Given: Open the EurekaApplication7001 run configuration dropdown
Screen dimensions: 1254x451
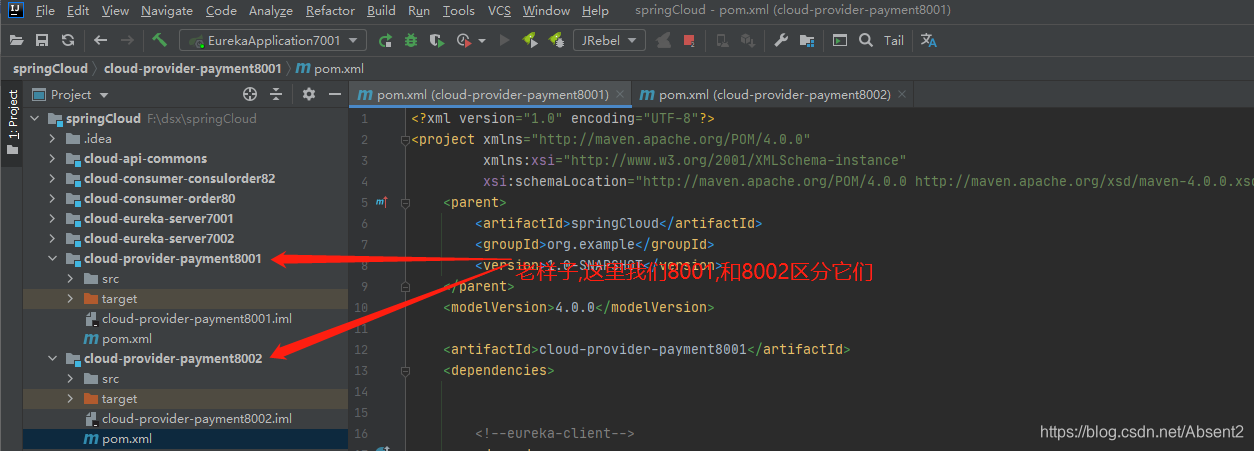Looking at the screenshot, I should pyautogui.click(x=273, y=40).
